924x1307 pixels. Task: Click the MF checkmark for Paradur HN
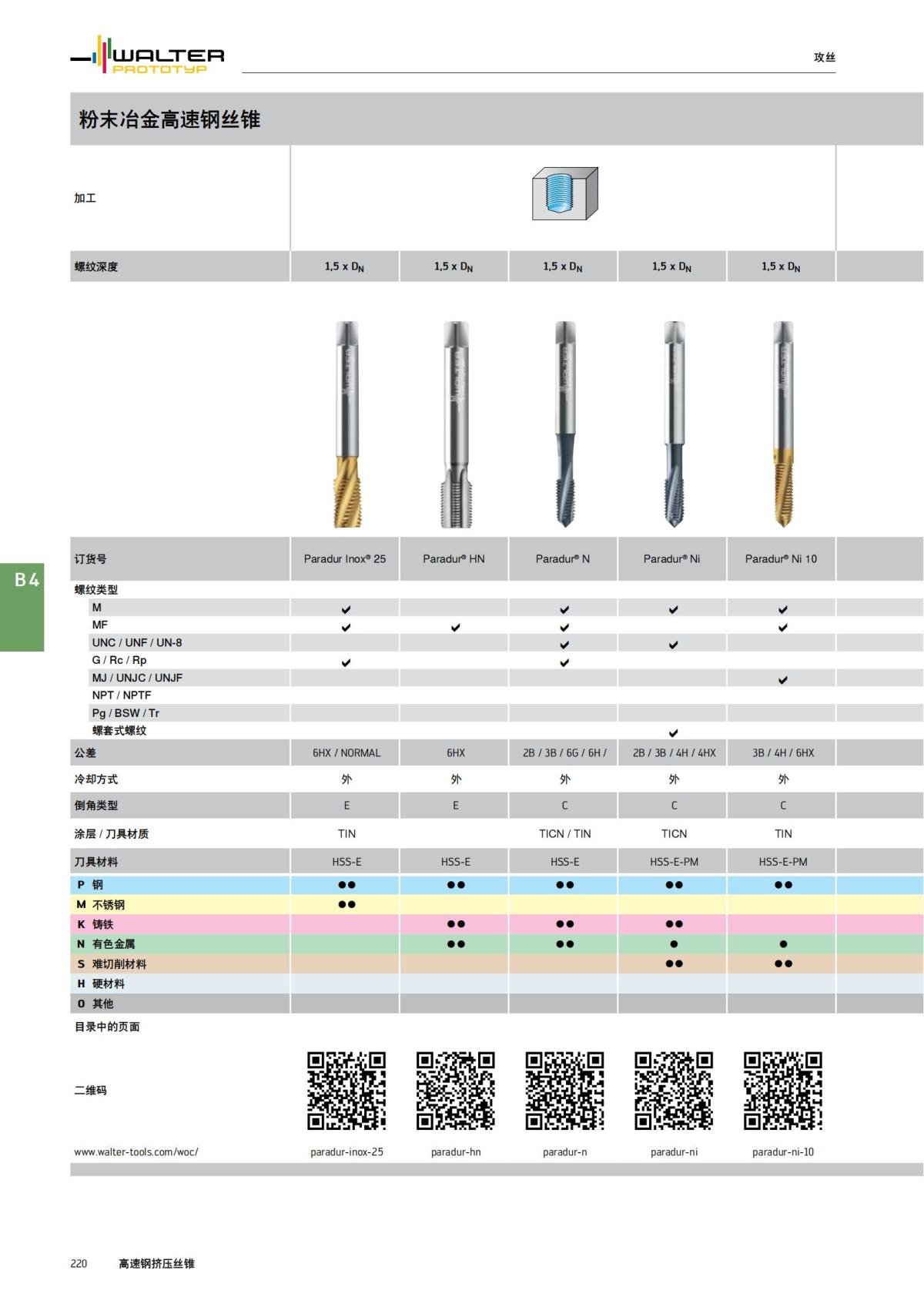[x=456, y=627]
